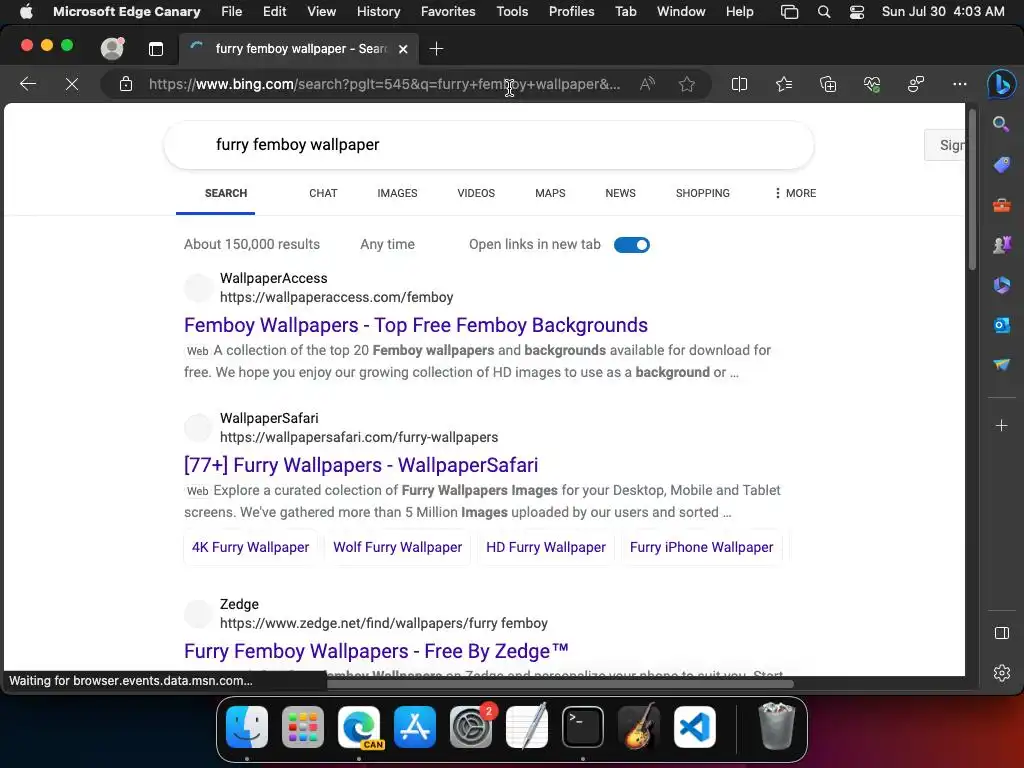Open the browser extensions sharing icon

[x=916, y=84]
